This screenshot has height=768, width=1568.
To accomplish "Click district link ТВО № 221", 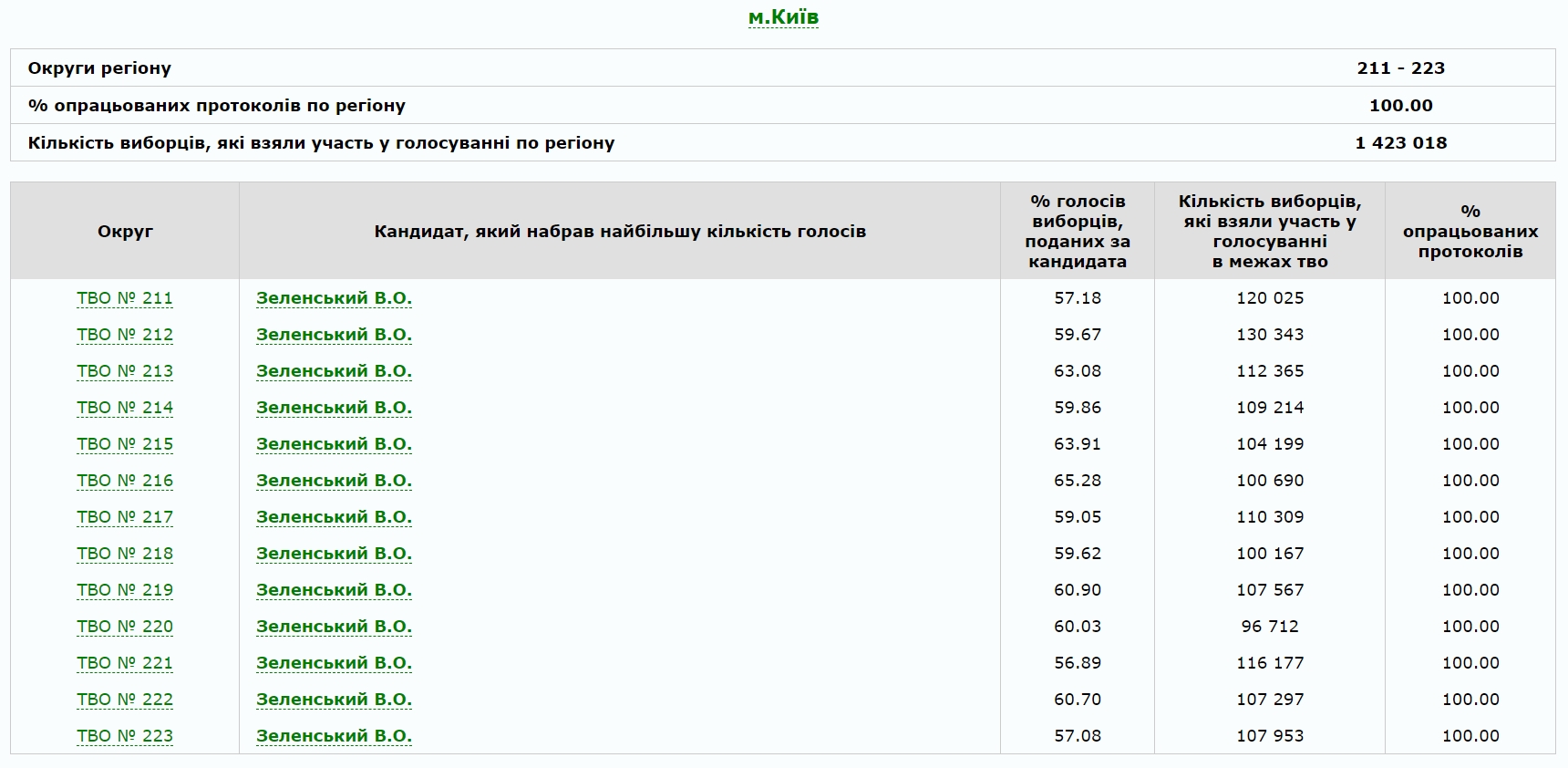I will pyautogui.click(x=125, y=663).
